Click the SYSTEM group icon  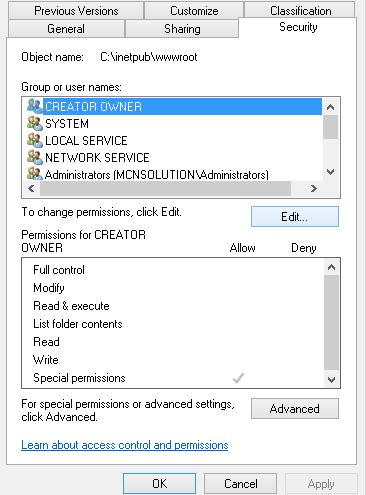(x=35, y=123)
